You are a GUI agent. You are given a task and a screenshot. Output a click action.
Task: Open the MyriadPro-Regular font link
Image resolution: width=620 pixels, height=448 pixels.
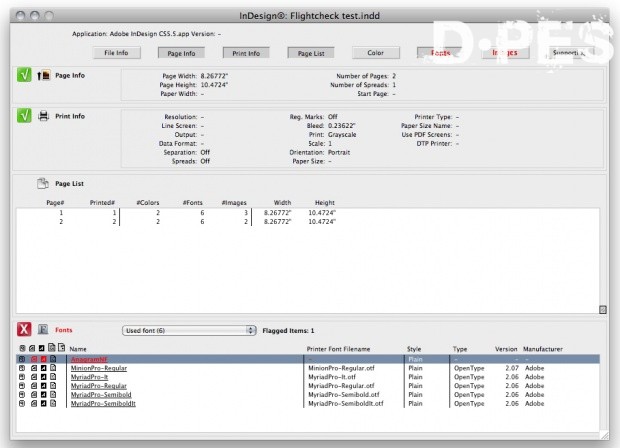99,386
